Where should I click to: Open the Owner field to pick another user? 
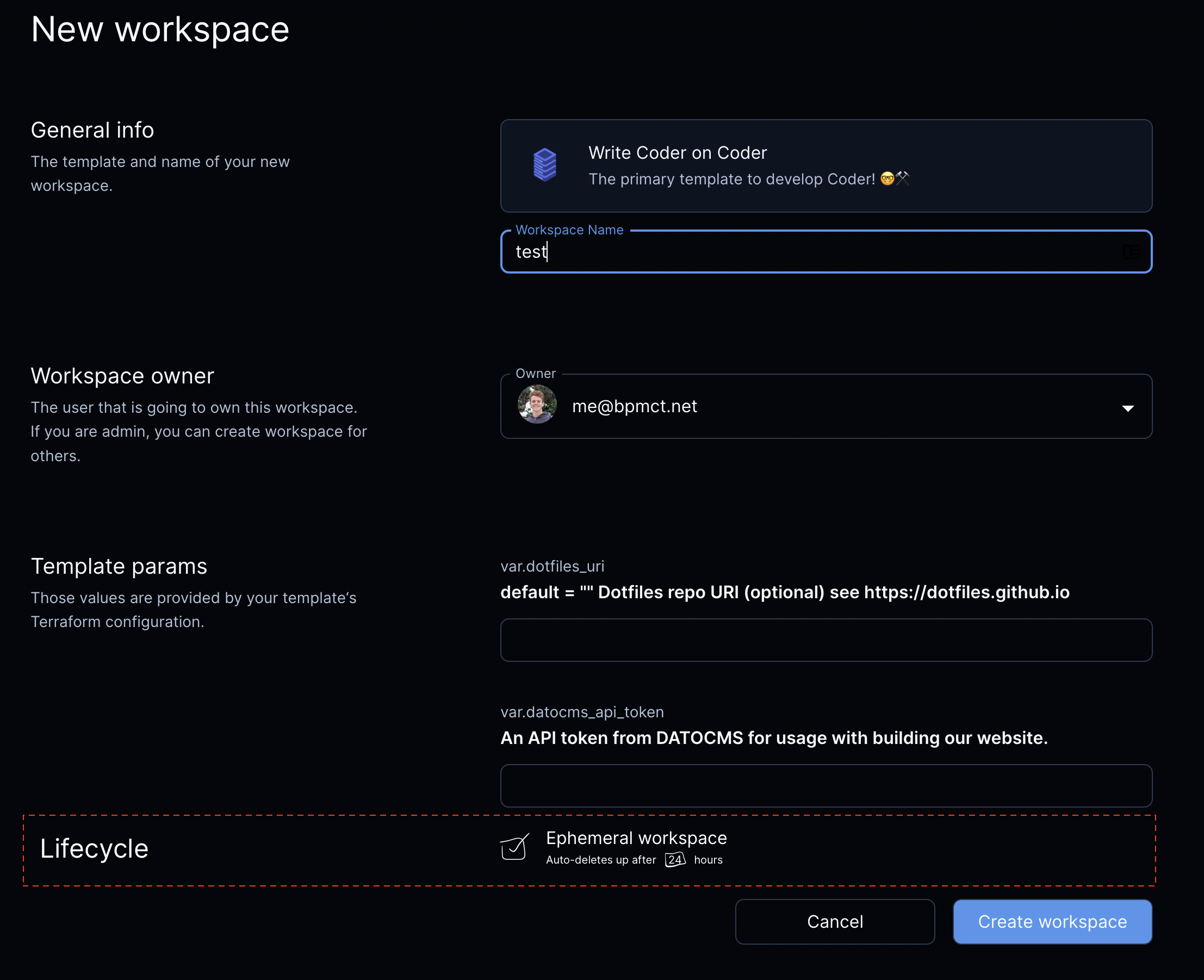click(826, 406)
